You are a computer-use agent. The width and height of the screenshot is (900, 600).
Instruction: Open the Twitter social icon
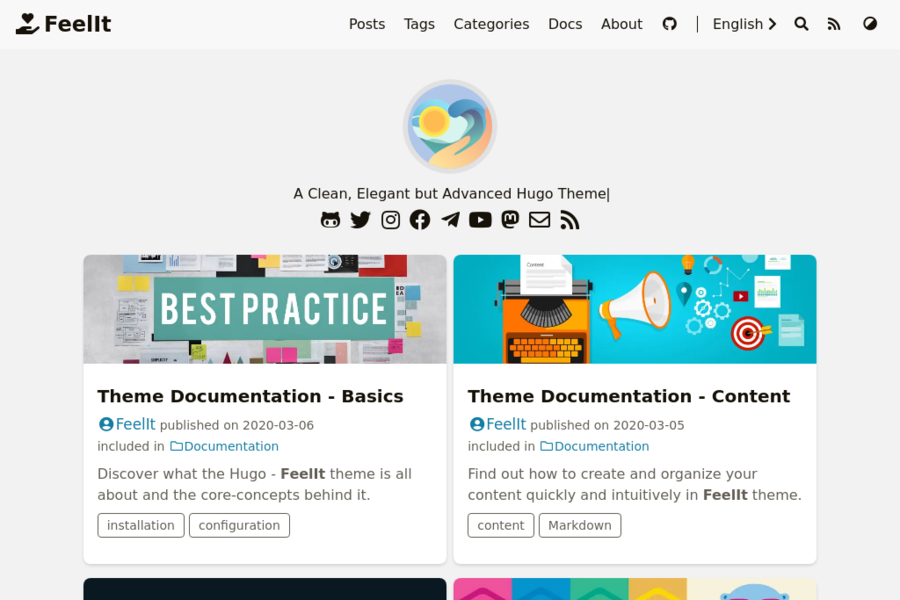(x=360, y=220)
